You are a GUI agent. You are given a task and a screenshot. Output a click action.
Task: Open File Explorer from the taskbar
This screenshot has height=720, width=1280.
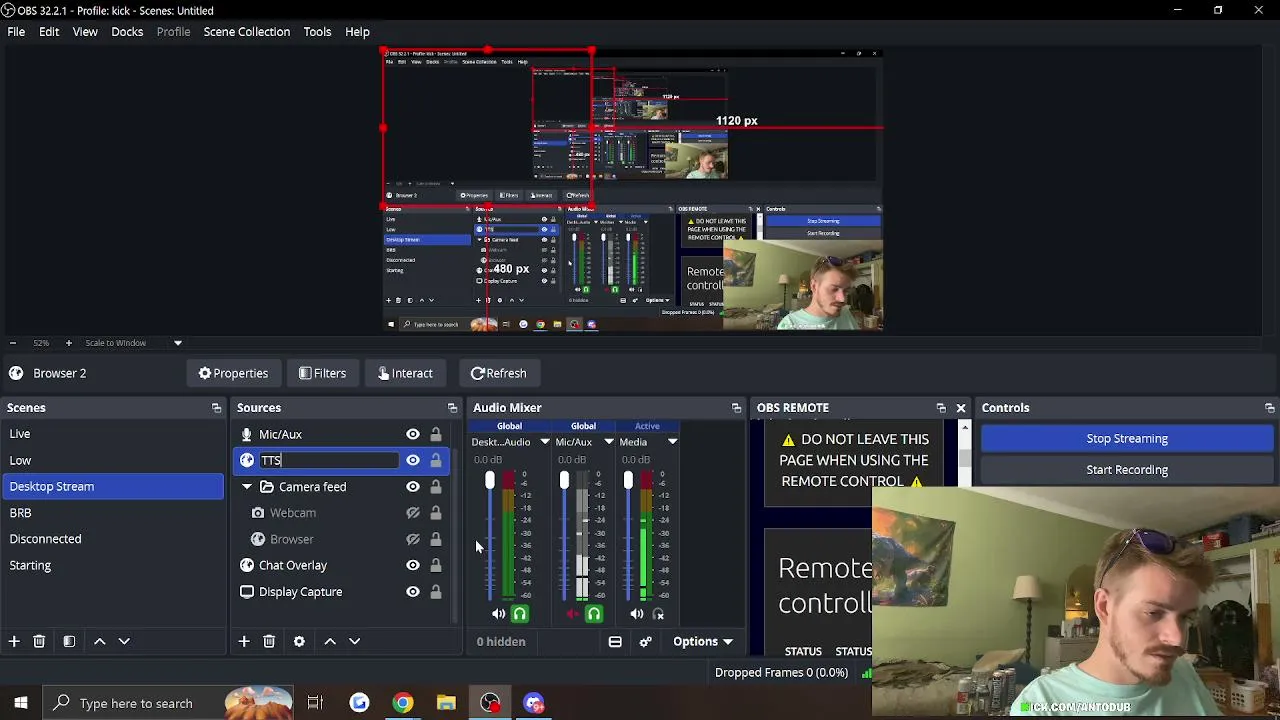click(446, 703)
